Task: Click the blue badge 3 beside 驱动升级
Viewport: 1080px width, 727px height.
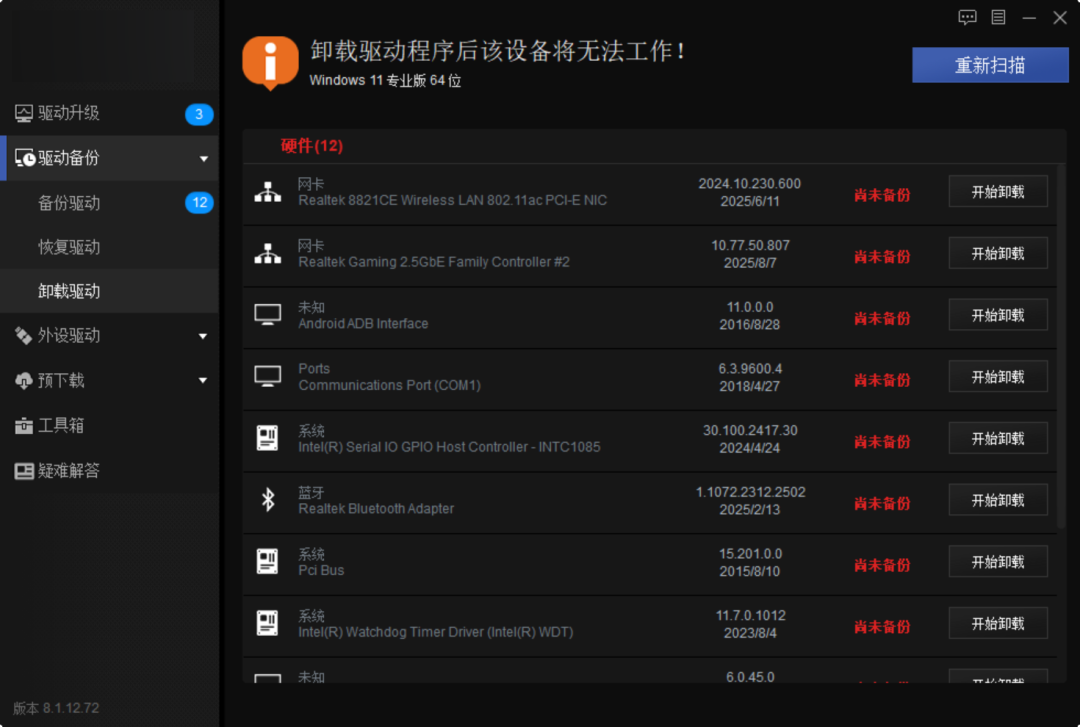Action: pos(199,114)
